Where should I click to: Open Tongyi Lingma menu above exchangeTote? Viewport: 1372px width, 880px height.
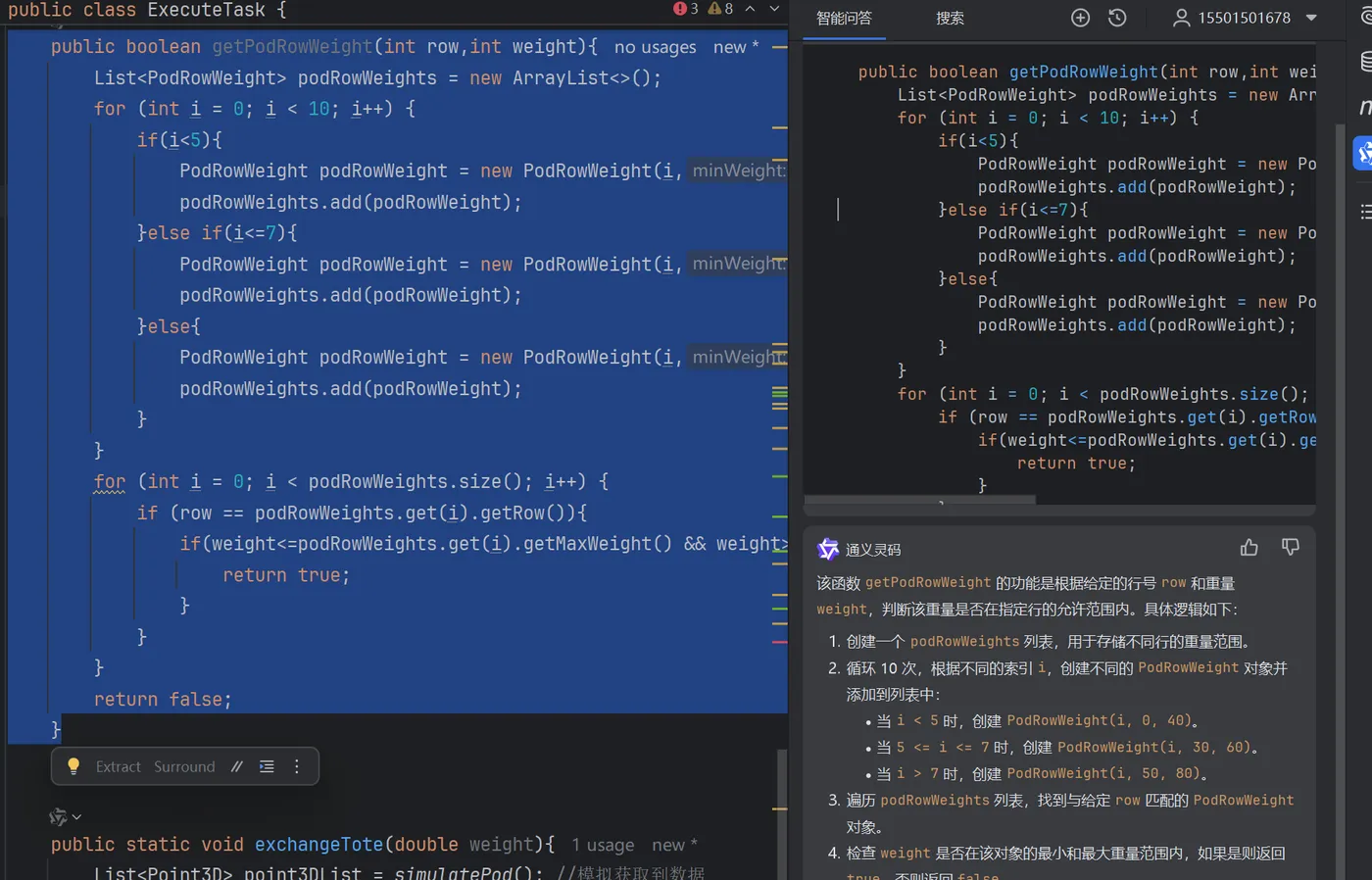coord(65,816)
